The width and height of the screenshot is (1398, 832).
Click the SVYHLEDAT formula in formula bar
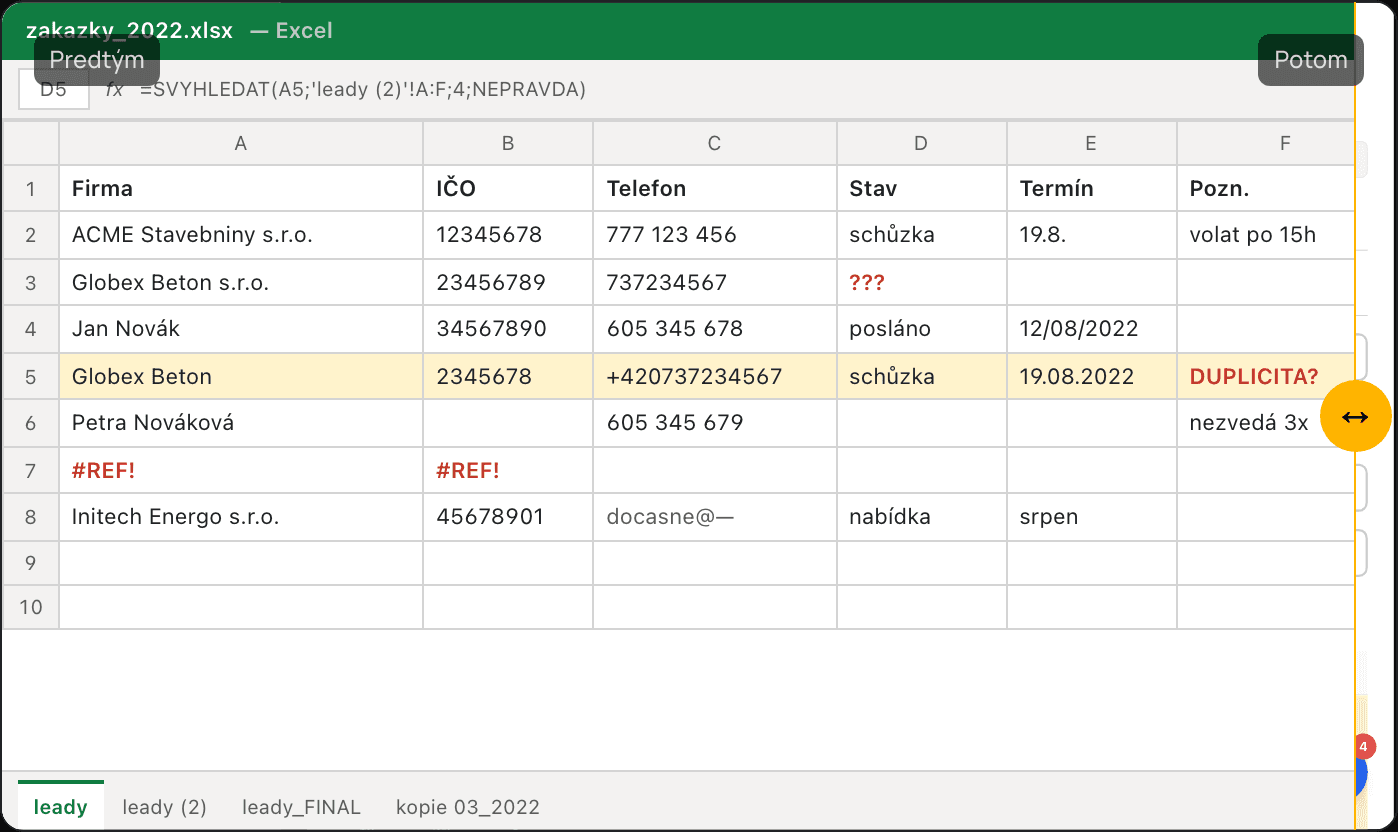click(363, 89)
